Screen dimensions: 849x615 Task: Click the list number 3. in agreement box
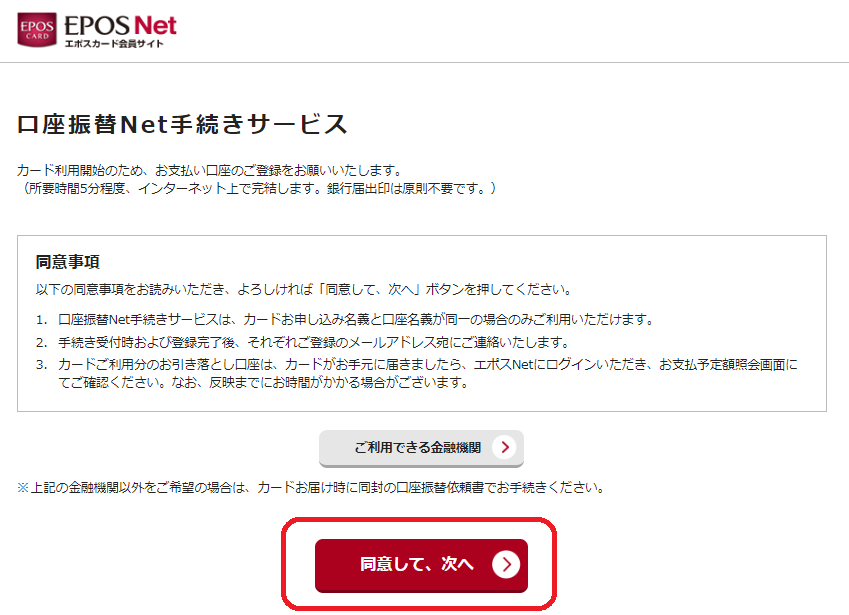tap(42, 365)
